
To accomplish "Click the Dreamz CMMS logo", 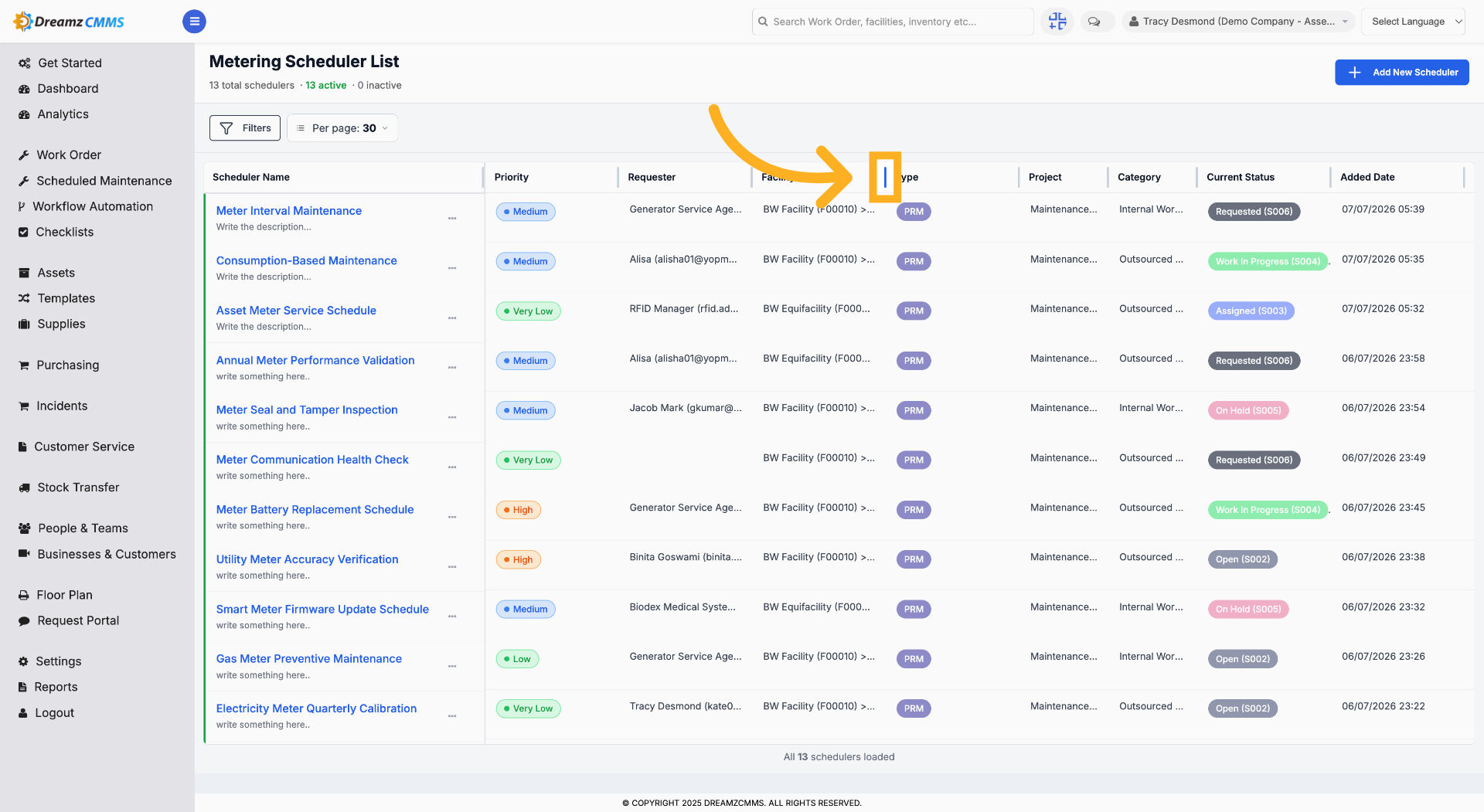I will pos(70,22).
